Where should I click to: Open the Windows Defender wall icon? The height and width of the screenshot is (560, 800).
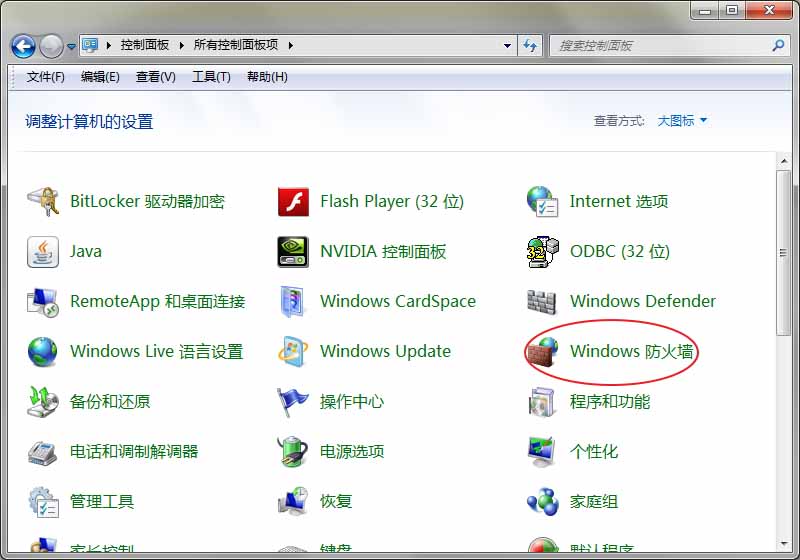[542, 301]
